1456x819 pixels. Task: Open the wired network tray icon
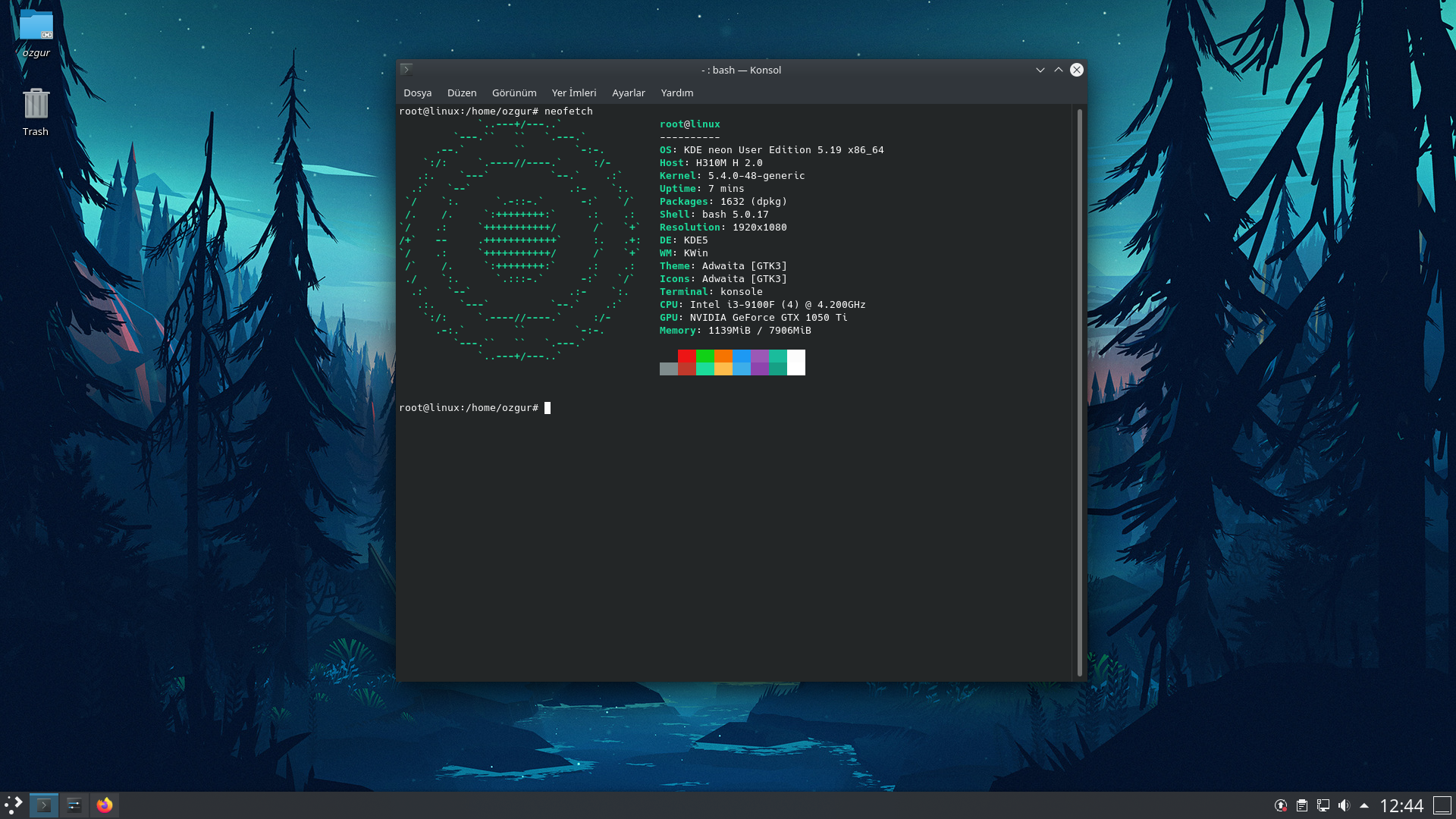click(1323, 805)
